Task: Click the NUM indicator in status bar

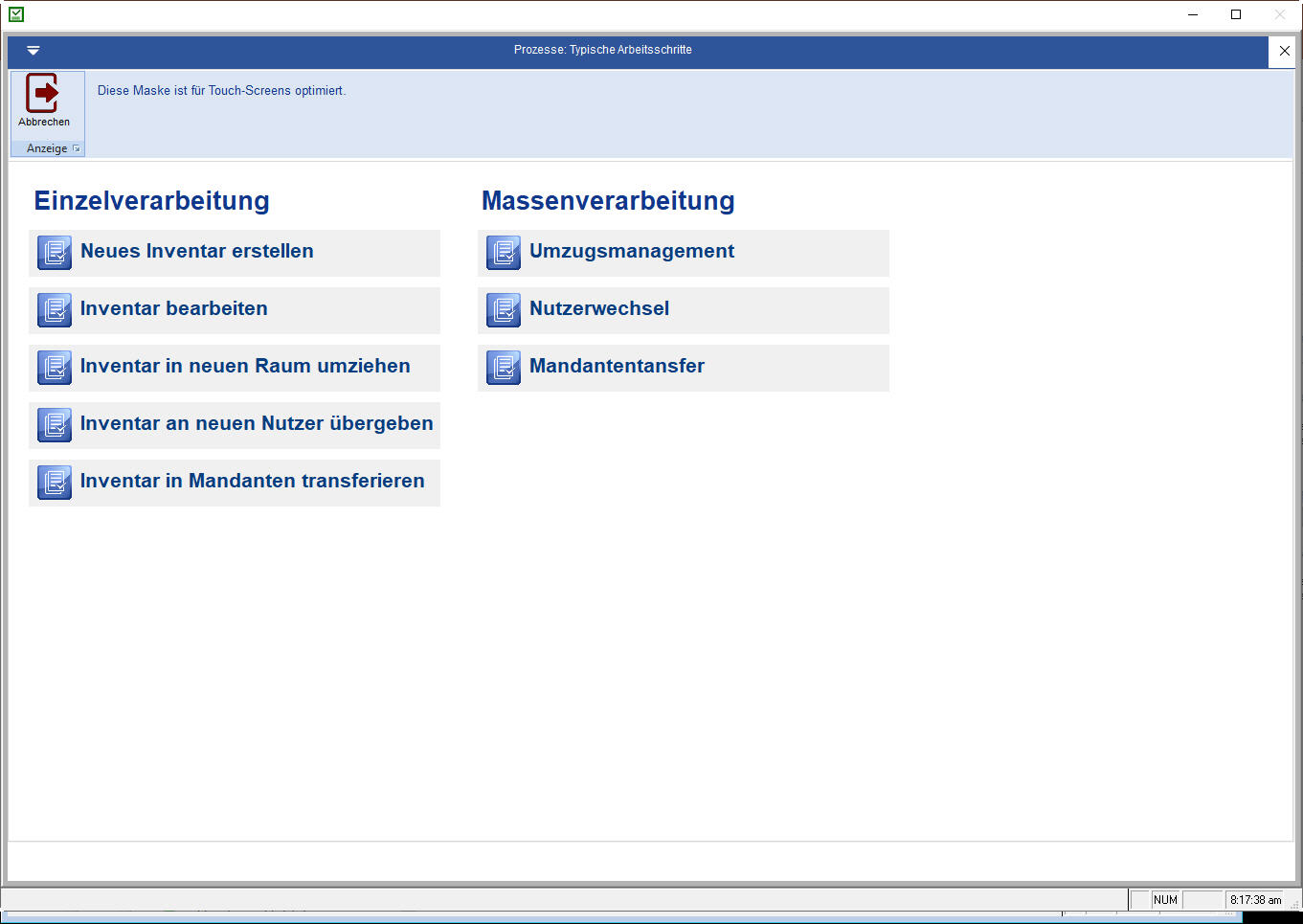Action: (1165, 900)
